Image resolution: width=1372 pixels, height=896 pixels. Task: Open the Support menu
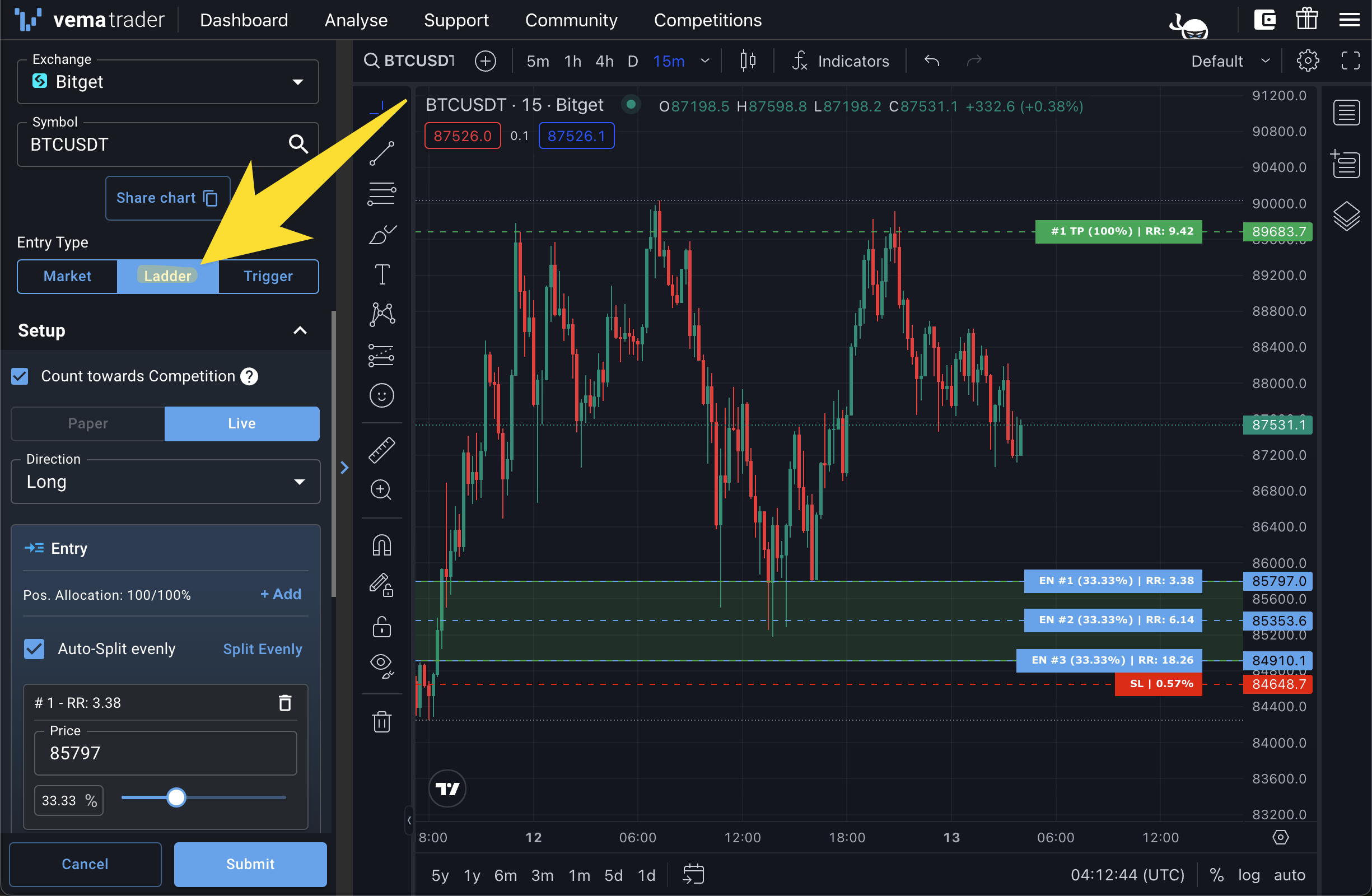pos(456,20)
